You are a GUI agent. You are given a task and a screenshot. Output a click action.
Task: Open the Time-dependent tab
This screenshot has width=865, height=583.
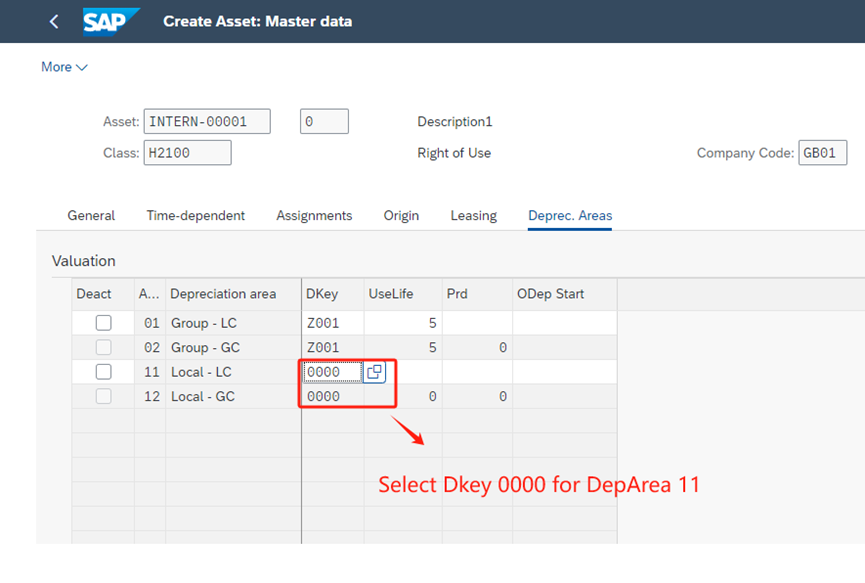tap(195, 215)
